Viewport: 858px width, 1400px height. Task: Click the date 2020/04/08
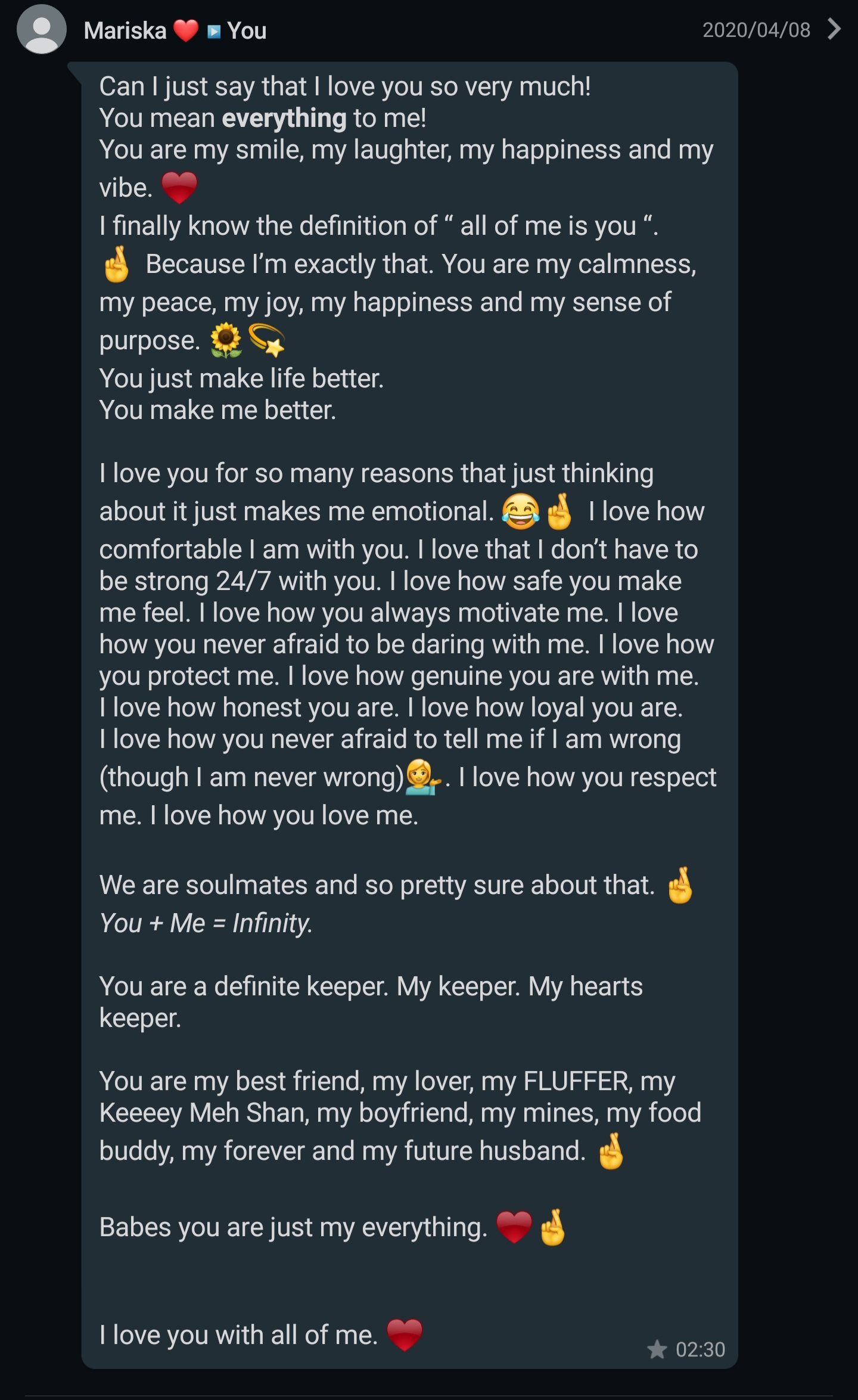coord(756,30)
